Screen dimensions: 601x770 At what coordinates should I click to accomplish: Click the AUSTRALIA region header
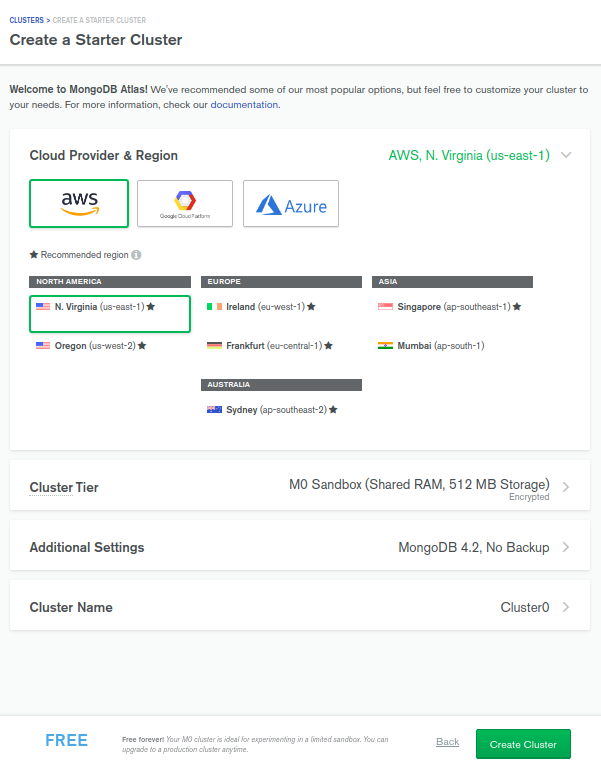(281, 385)
